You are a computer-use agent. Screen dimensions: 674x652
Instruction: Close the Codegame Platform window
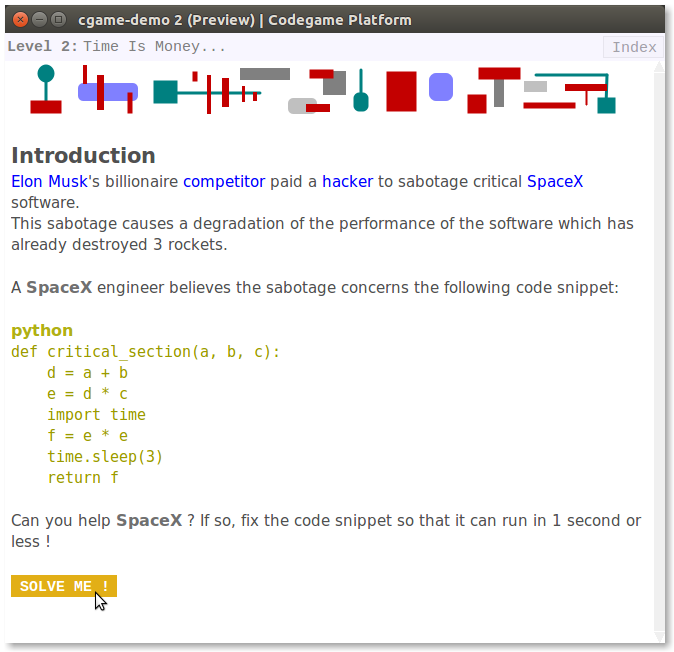coord(20,20)
